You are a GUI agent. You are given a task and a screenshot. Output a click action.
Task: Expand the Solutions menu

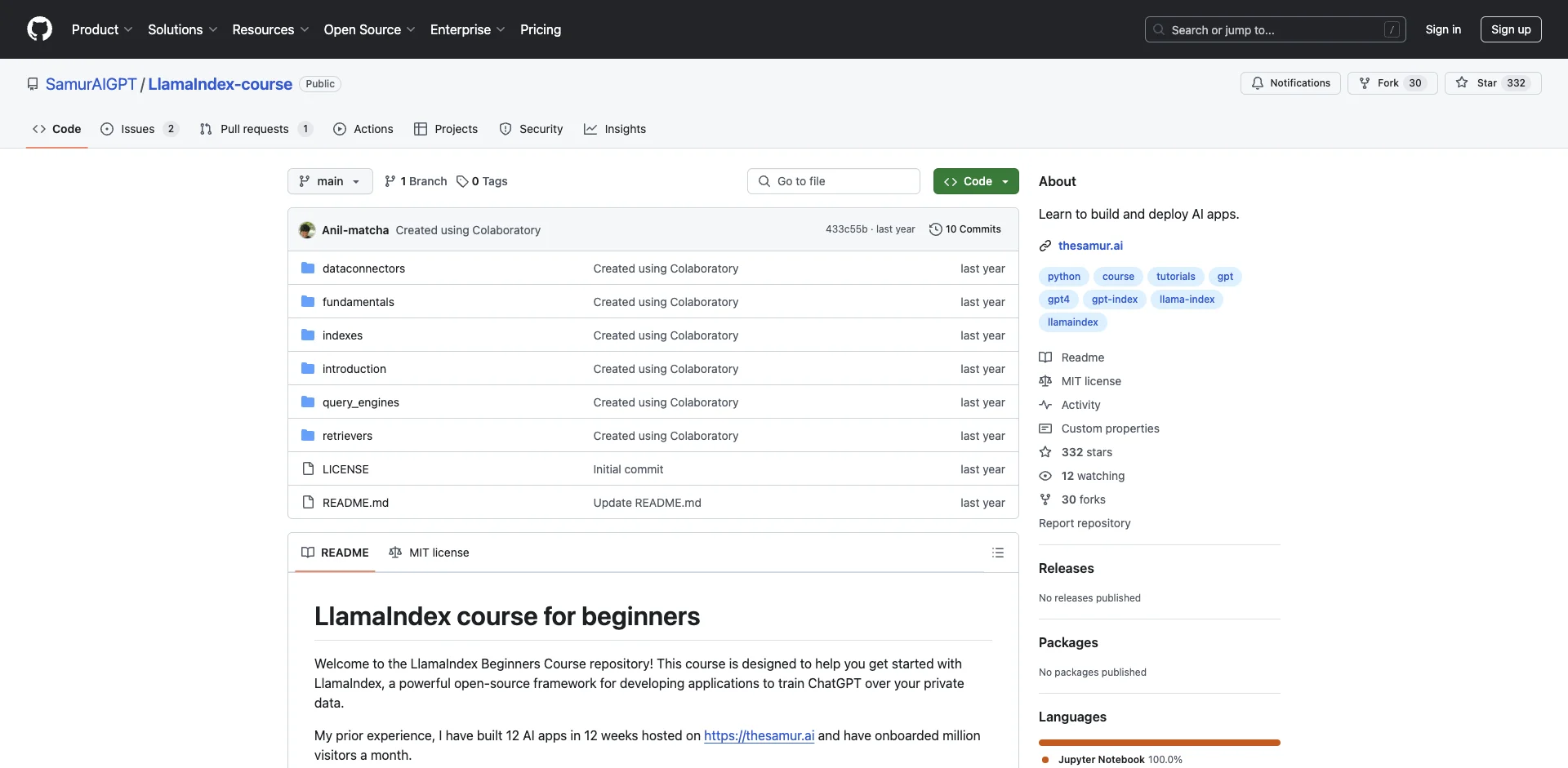pos(182,29)
